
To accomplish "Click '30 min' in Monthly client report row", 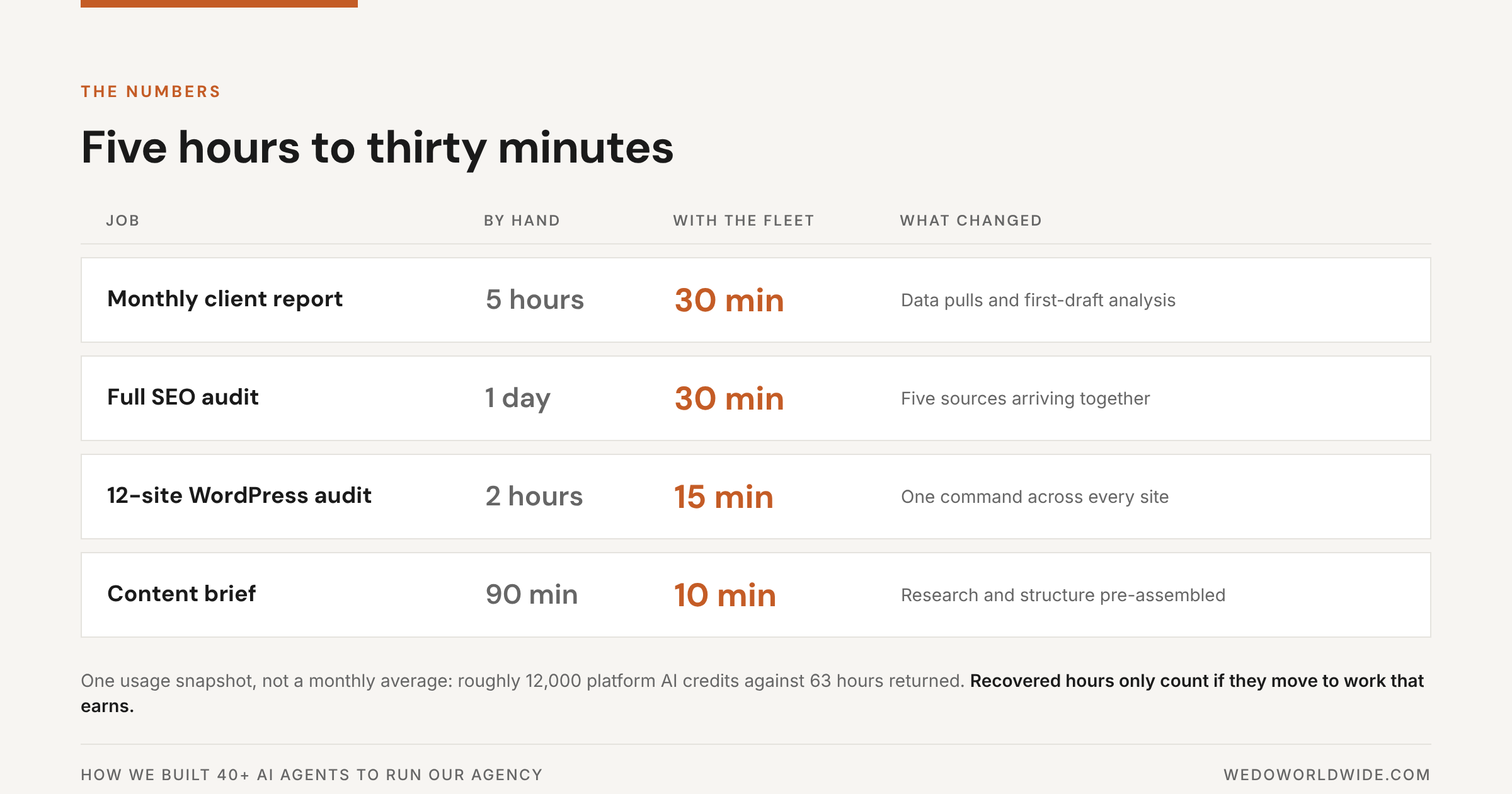I will point(729,300).
